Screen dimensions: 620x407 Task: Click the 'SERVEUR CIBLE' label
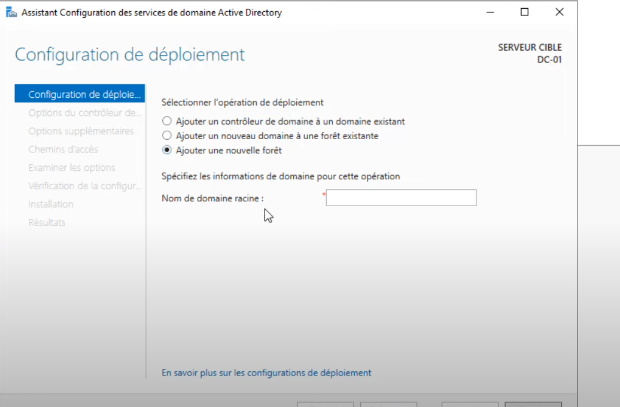tap(530, 47)
